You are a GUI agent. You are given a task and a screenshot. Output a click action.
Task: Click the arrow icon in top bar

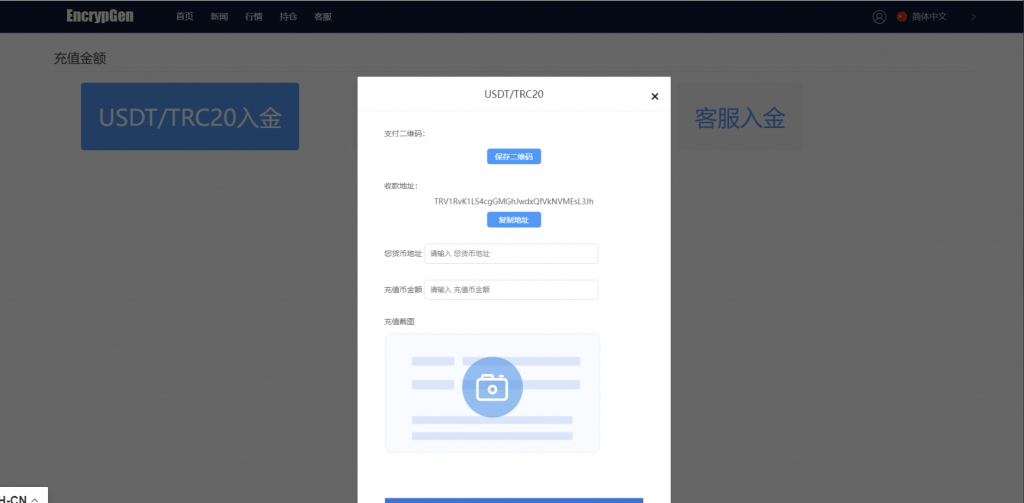pyautogui.click(x=973, y=17)
